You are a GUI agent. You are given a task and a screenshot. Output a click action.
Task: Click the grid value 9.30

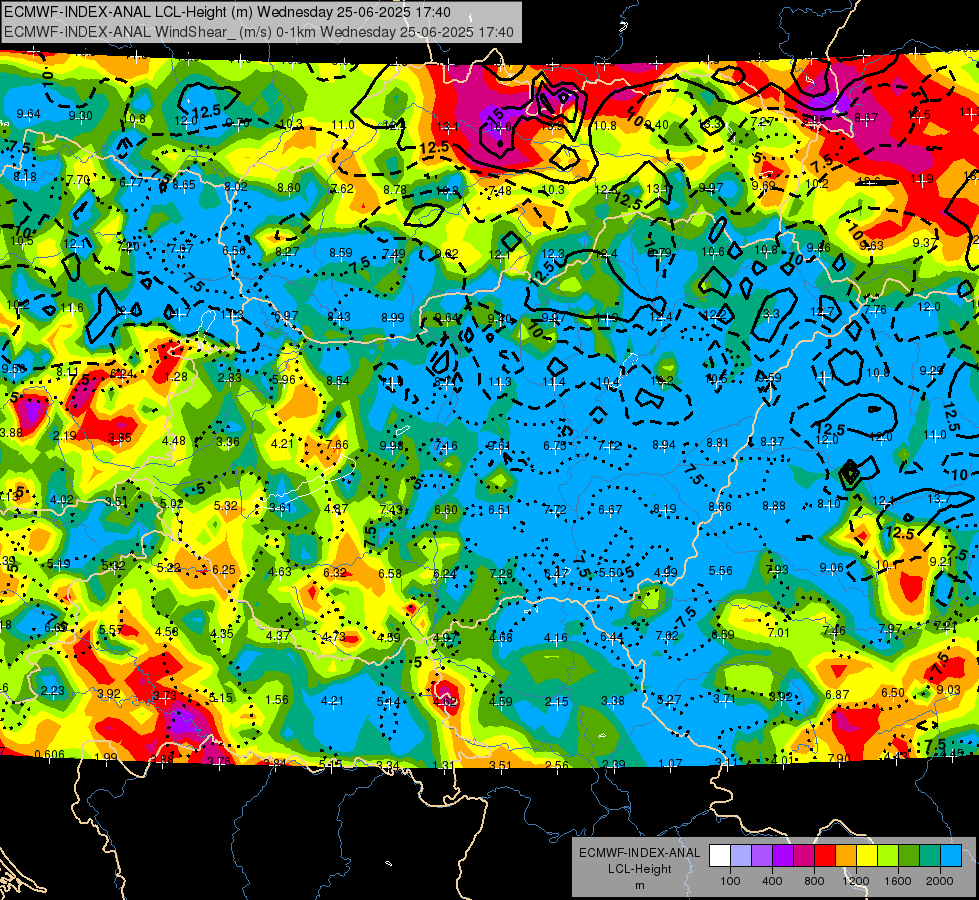point(81,116)
